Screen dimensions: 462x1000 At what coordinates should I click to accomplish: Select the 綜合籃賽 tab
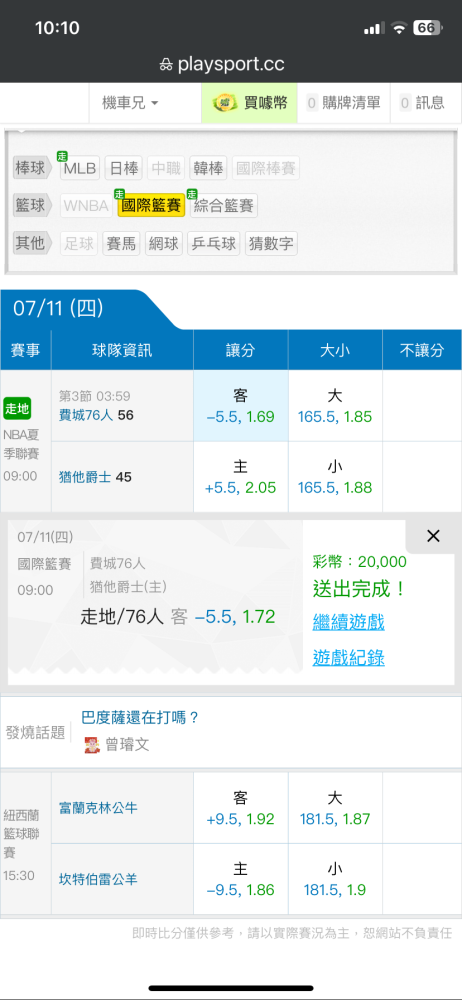click(223, 205)
